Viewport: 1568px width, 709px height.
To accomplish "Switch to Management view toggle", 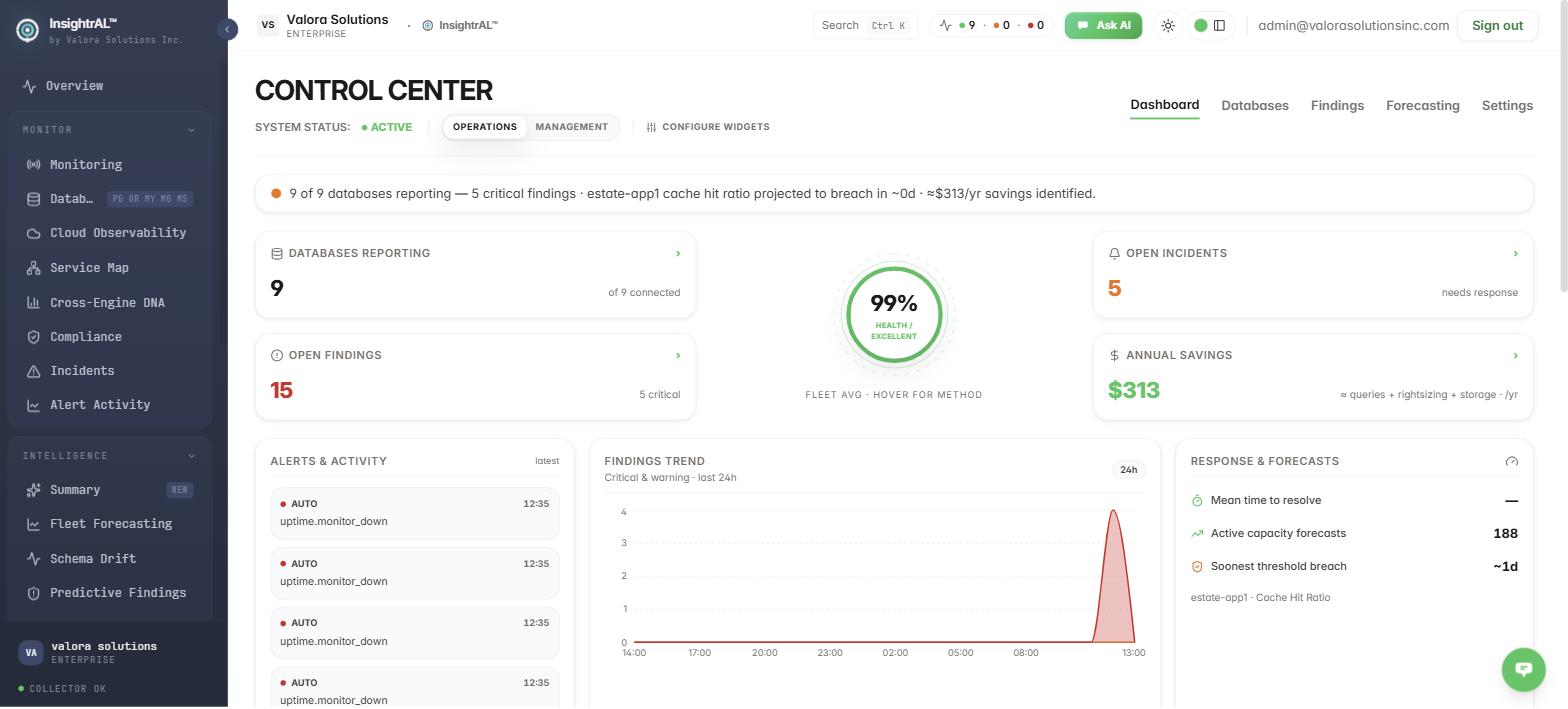I will (x=571, y=127).
